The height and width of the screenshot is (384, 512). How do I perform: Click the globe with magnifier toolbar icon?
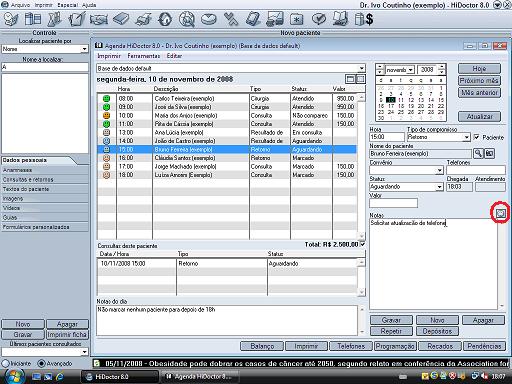(187, 19)
